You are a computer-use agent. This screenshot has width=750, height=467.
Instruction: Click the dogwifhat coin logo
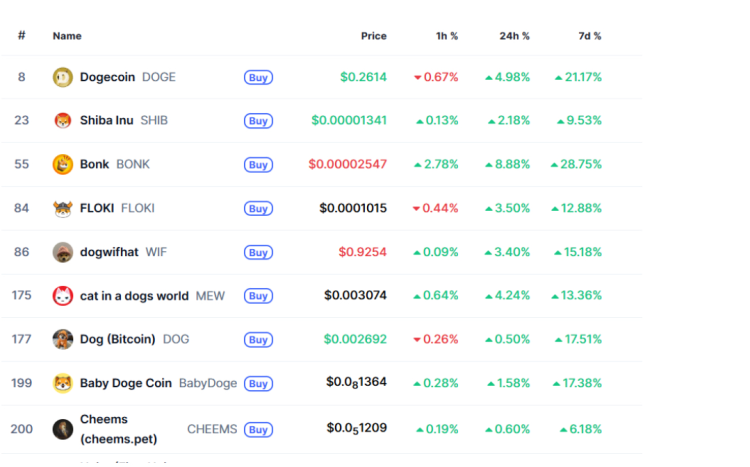(x=63, y=252)
